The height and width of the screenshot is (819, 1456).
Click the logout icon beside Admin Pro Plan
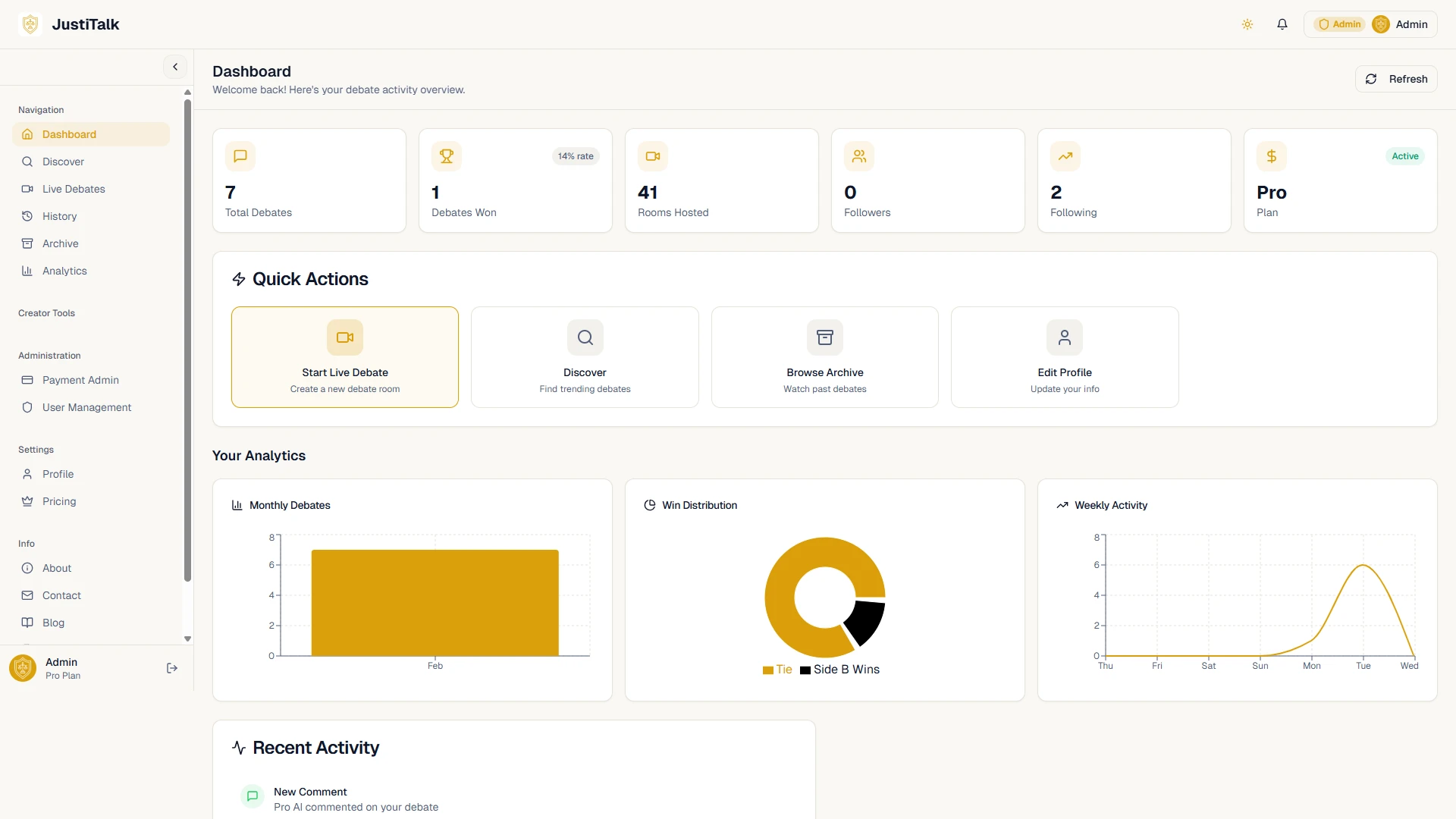point(172,668)
